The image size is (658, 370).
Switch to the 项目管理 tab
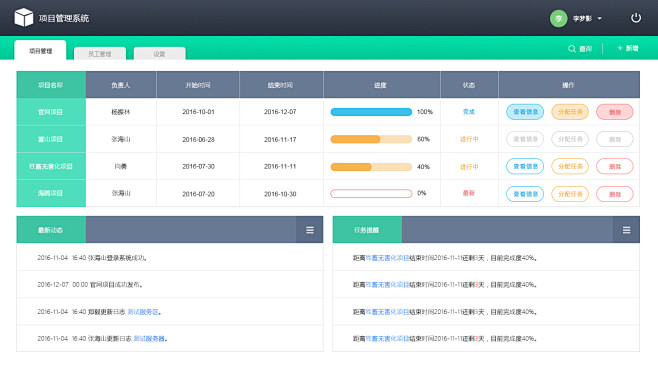40,51
